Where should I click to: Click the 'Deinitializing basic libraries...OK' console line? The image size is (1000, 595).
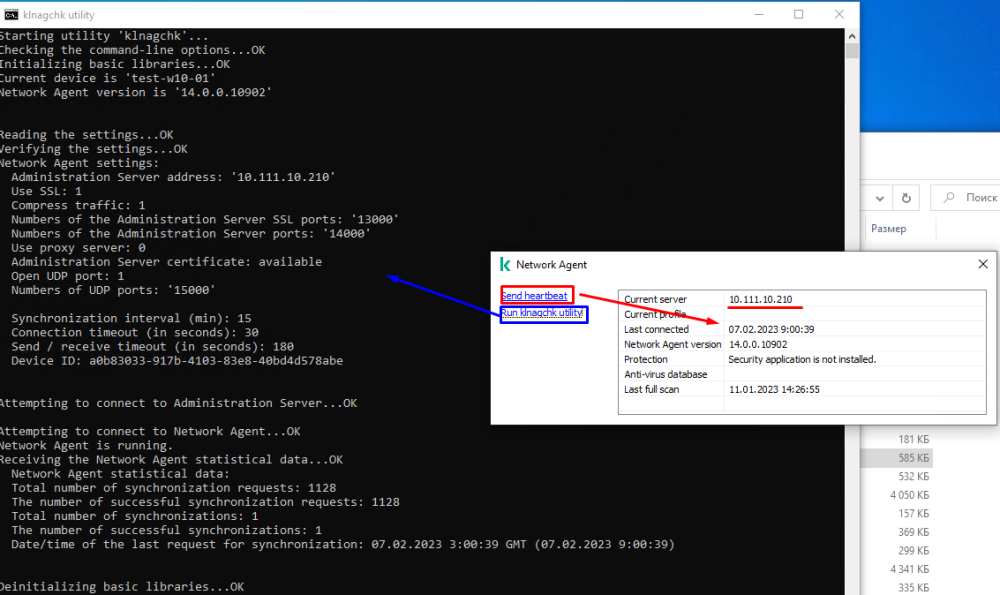pyautogui.click(x=122, y=587)
